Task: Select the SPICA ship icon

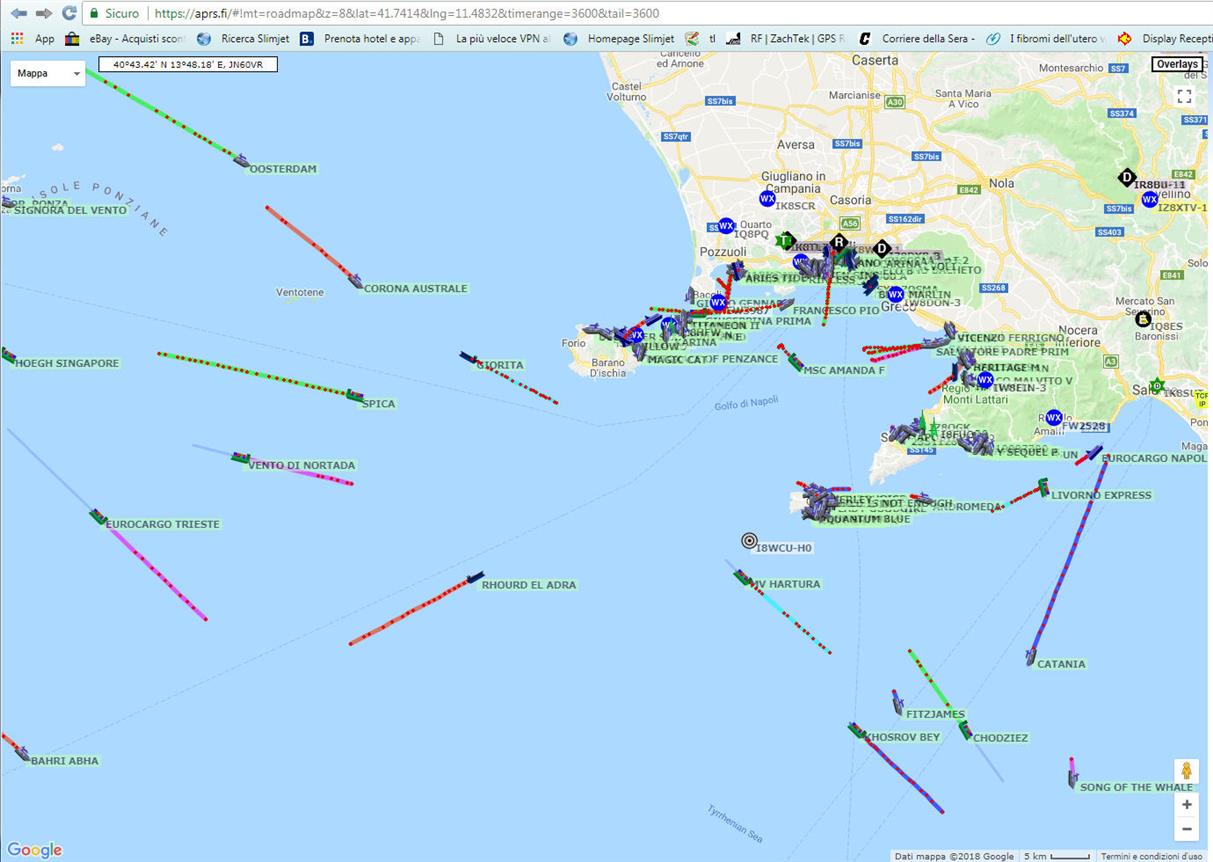Action: point(355,396)
